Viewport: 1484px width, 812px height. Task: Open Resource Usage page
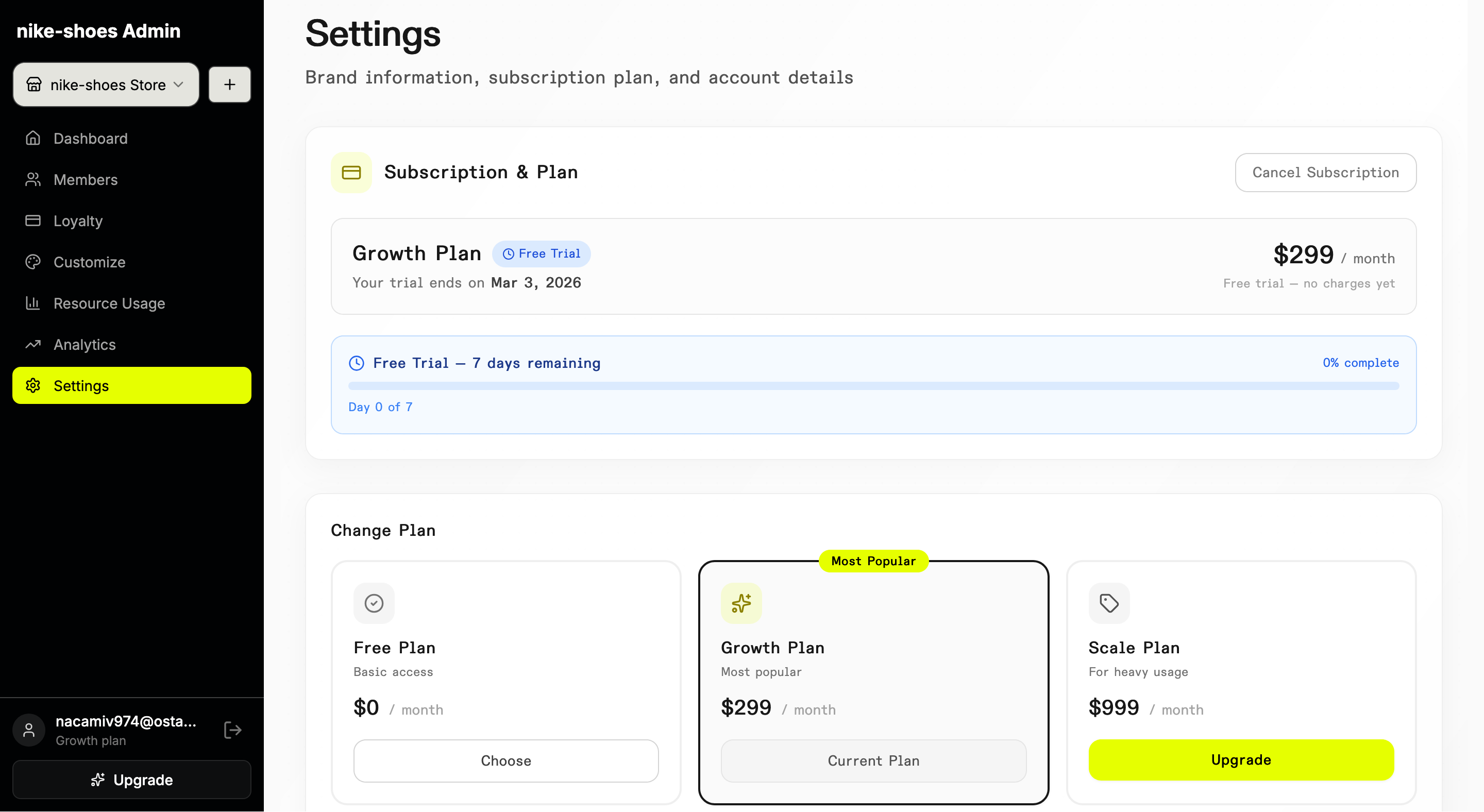[x=109, y=303]
